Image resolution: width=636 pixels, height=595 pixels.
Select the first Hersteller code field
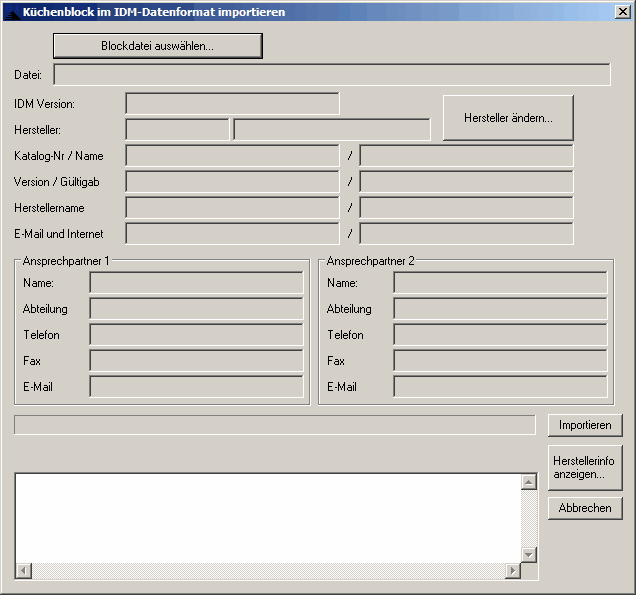[177, 130]
